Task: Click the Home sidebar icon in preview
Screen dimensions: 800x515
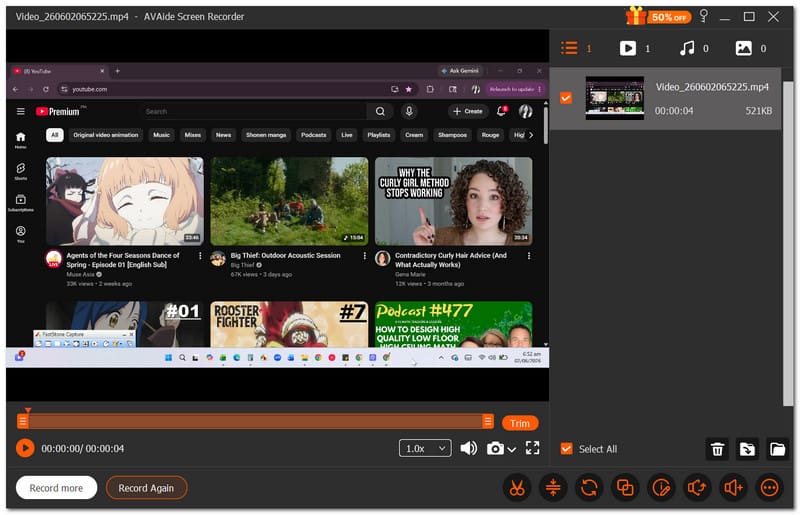Action: 20,139
